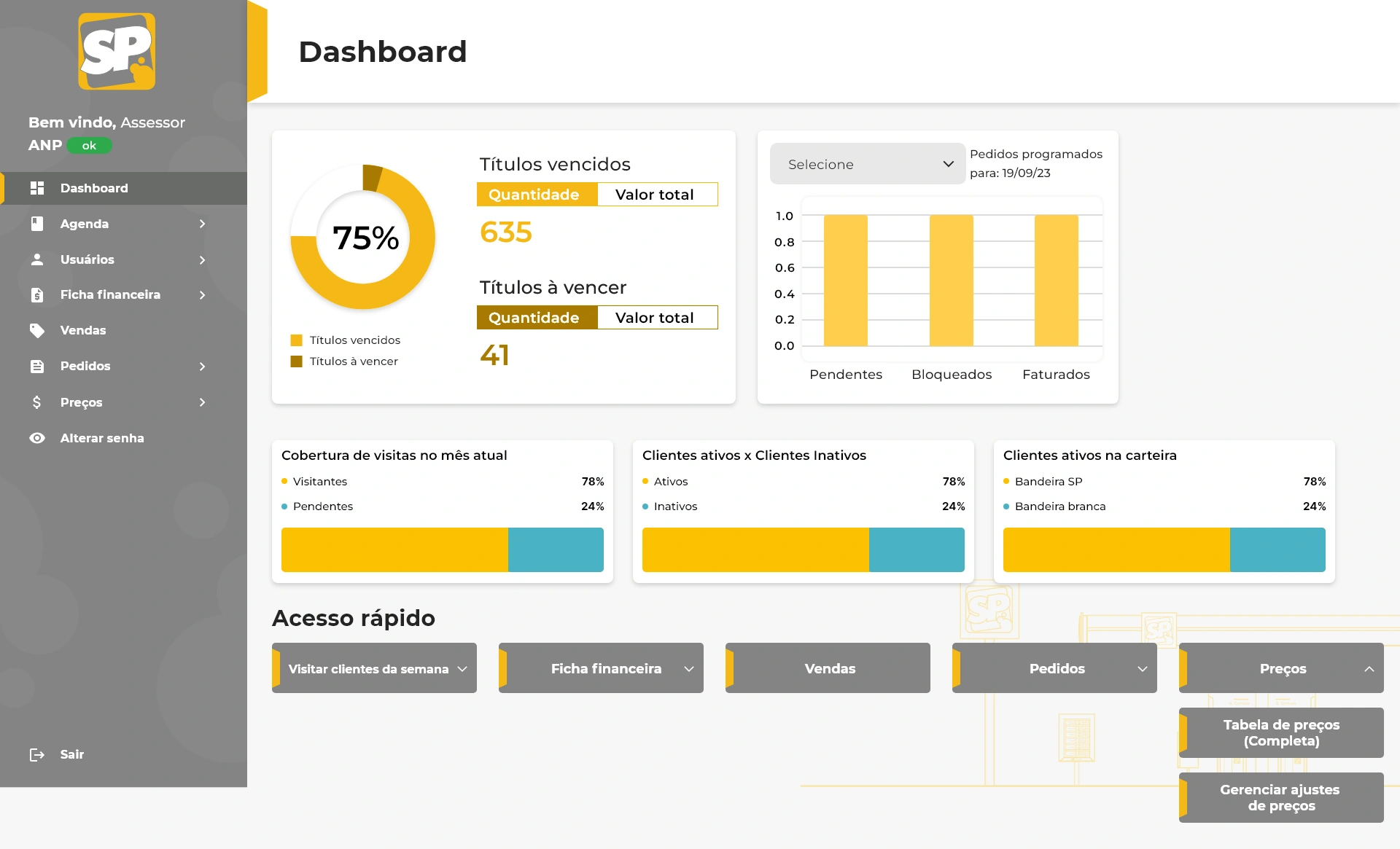
Task: Click the Alterar senha eye icon
Action: point(37,438)
